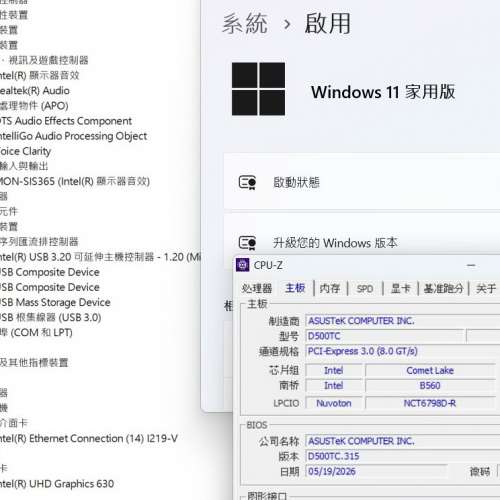
Task: Select the USB 3.0 根集線器 device
Action: 50,317
